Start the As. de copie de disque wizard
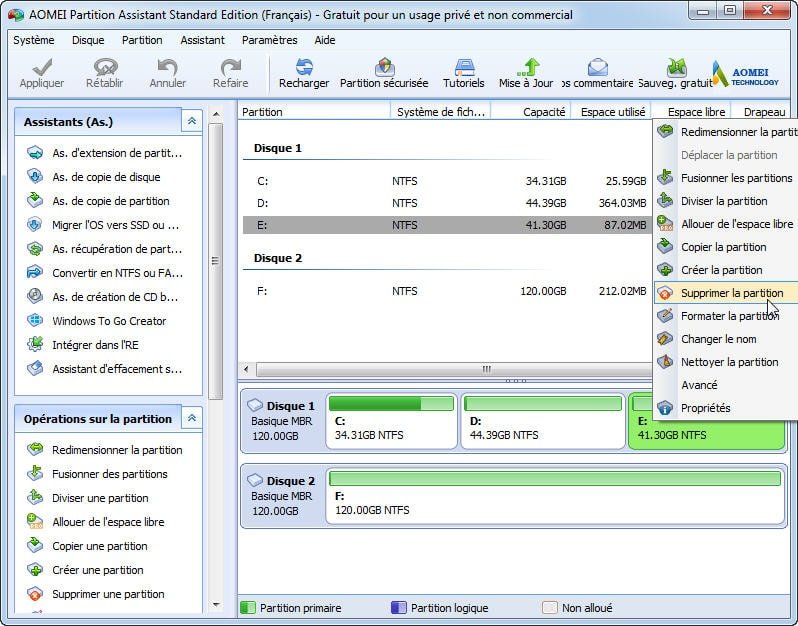The width and height of the screenshot is (798, 626). pos(94,177)
